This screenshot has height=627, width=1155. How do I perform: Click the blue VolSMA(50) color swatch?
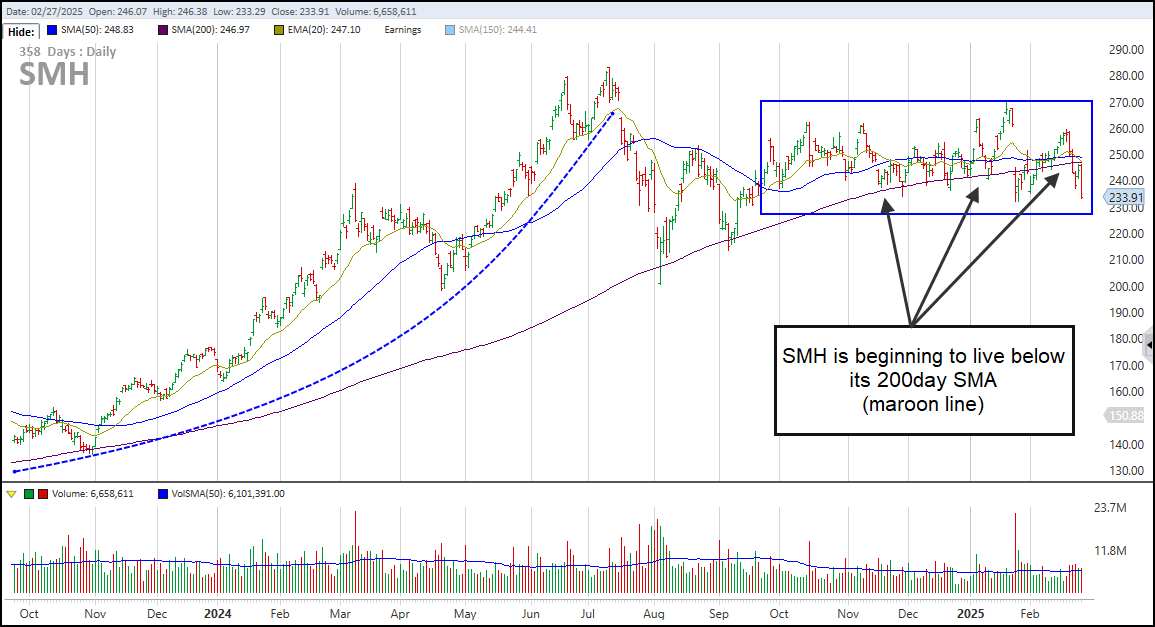click(163, 494)
